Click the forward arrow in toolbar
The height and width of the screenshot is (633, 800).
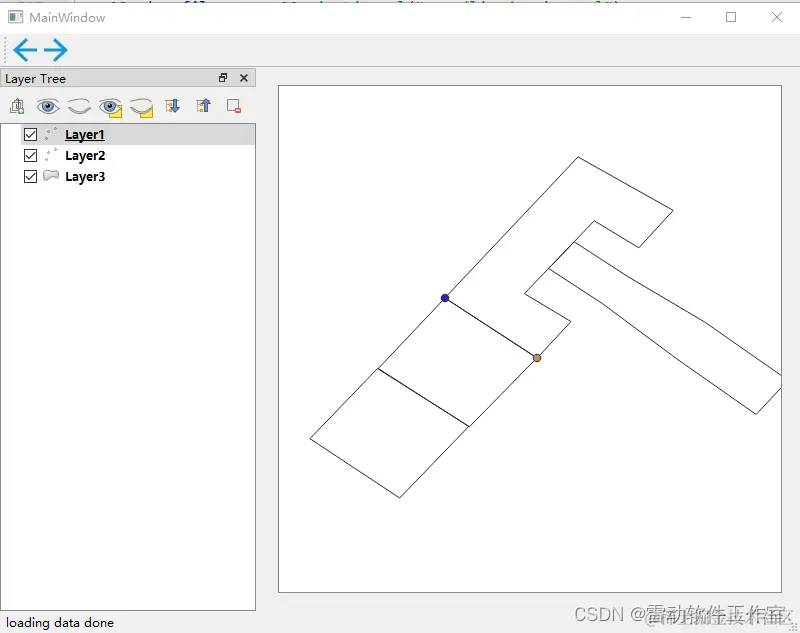(56, 49)
